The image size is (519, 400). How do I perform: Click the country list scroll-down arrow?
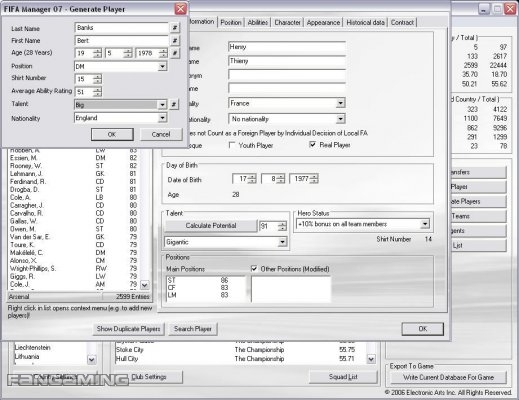[x=91, y=359]
